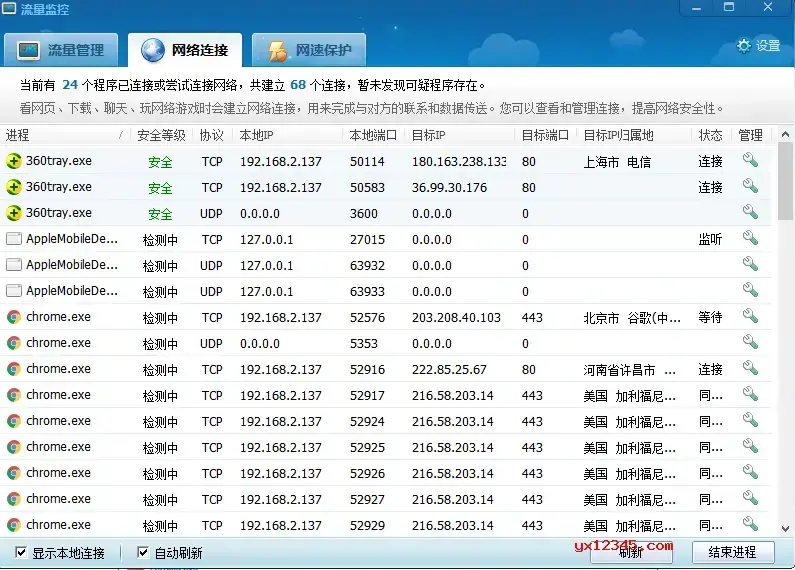Select AppleMobileDe... icon in port 27015 row
Image resolution: width=795 pixels, height=570 pixels.
[x=14, y=239]
